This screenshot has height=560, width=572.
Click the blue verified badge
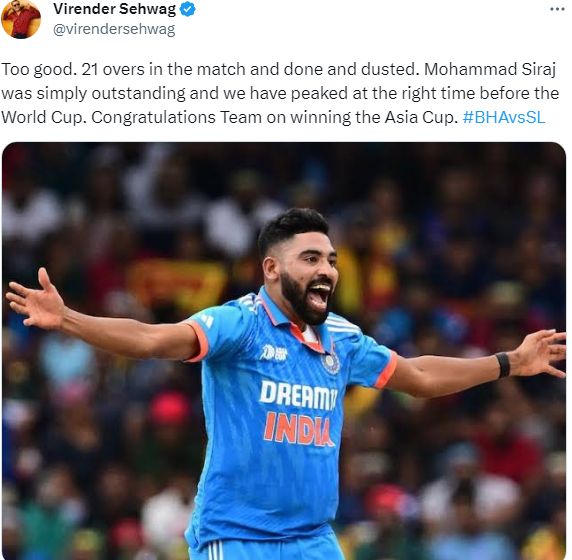tap(188, 9)
